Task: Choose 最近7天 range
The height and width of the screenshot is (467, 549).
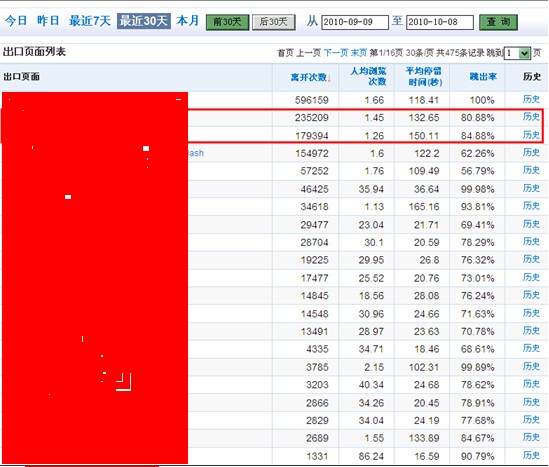Action: 90,21
